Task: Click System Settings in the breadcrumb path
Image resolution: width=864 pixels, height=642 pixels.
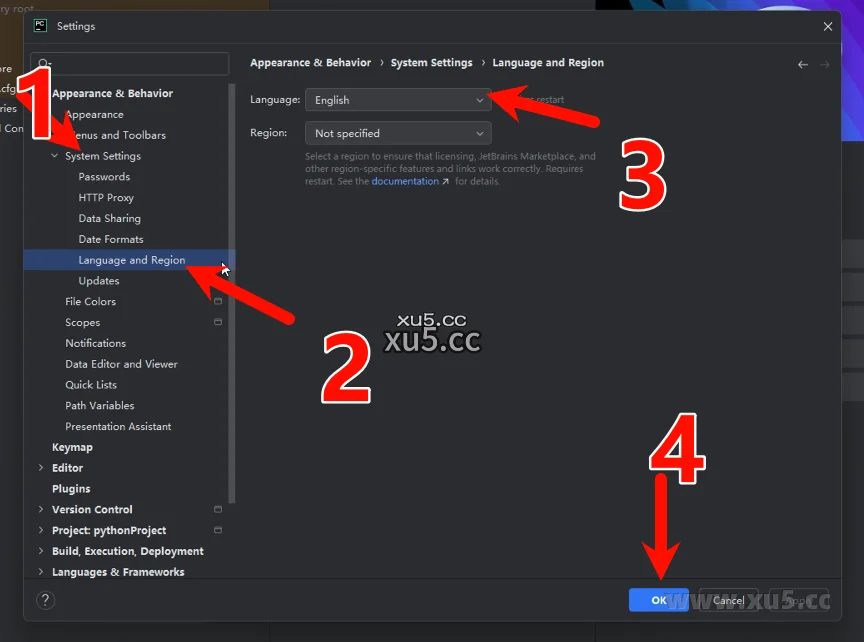Action: pos(431,63)
